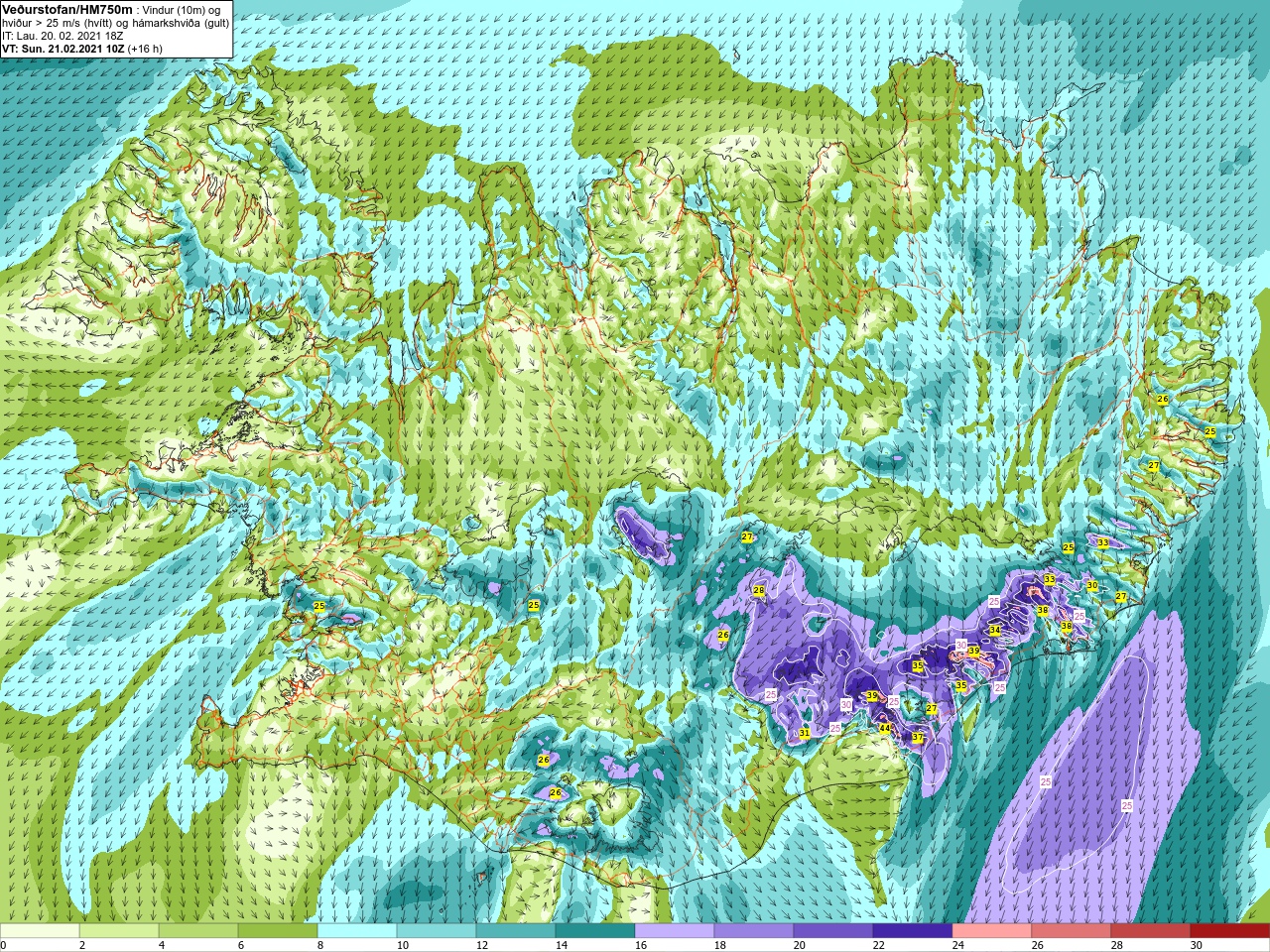Select the 20–22 m/s violet legend swatch
The height and width of the screenshot is (952, 1270).
pyautogui.click(x=833, y=931)
